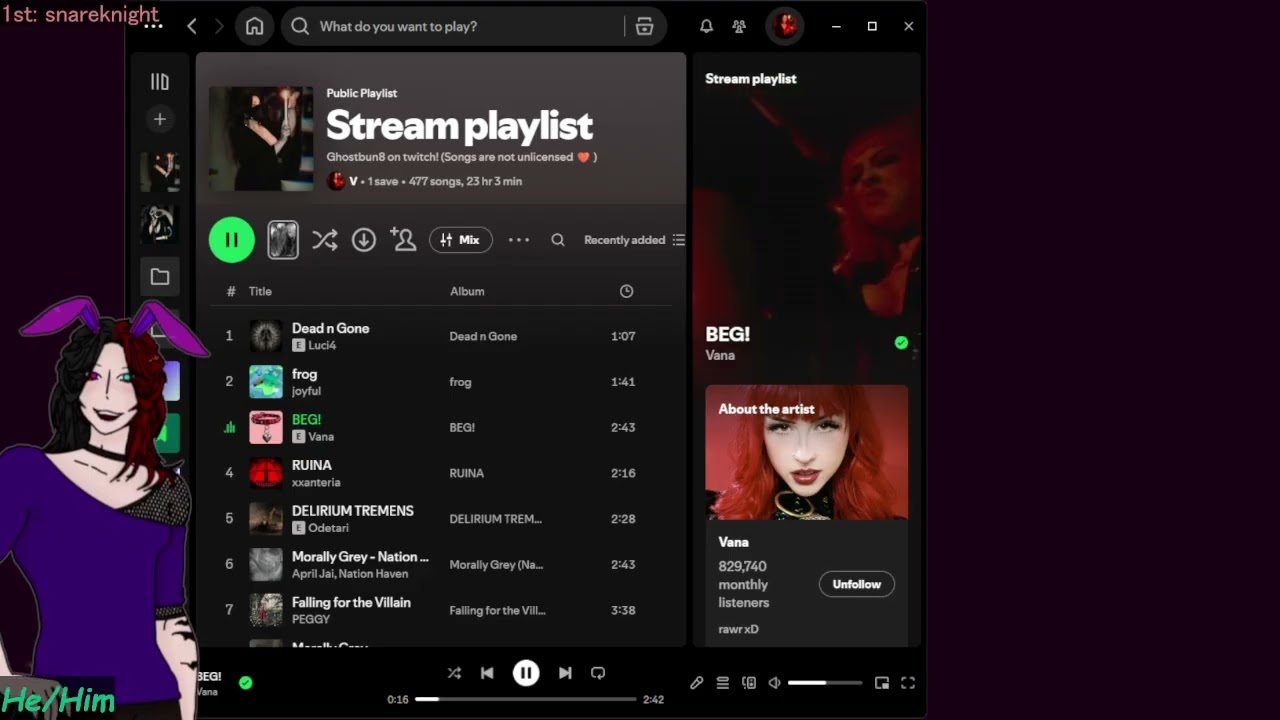Mute the volume speaker icon
Image resolution: width=1280 pixels, height=720 pixels.
click(x=774, y=683)
